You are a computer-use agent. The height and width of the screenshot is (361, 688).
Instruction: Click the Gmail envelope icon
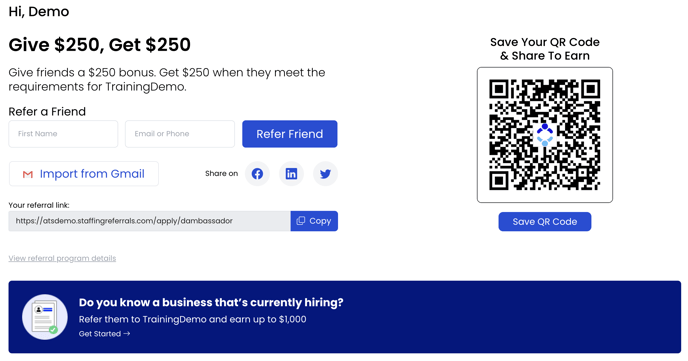pos(28,174)
